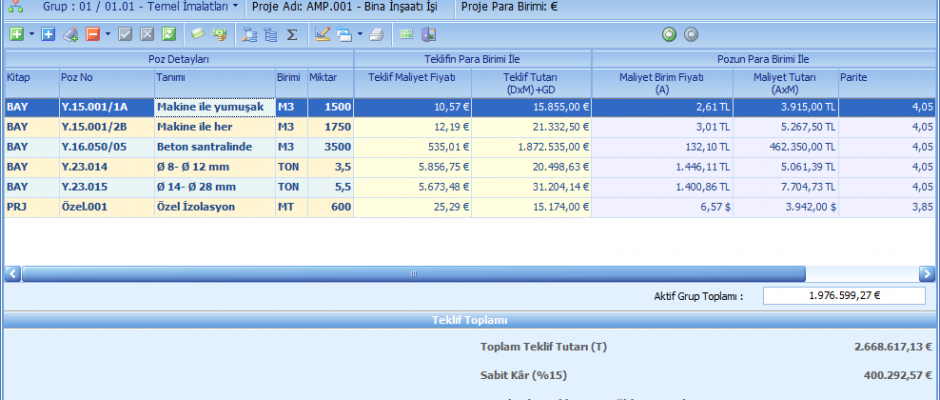
Task: Click the blue plus insert icon
Action: (48, 34)
